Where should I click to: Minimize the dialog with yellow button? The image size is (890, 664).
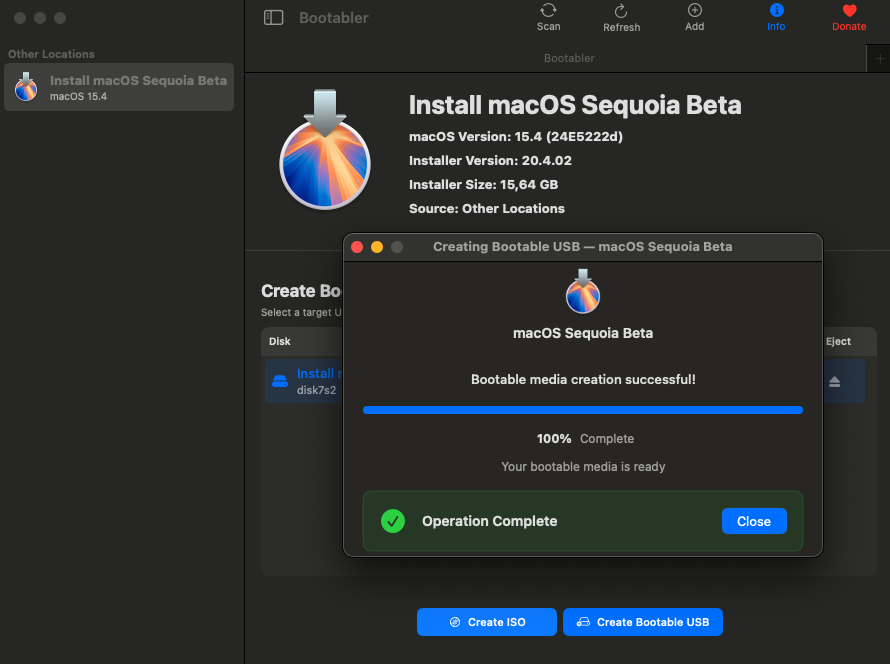[377, 247]
